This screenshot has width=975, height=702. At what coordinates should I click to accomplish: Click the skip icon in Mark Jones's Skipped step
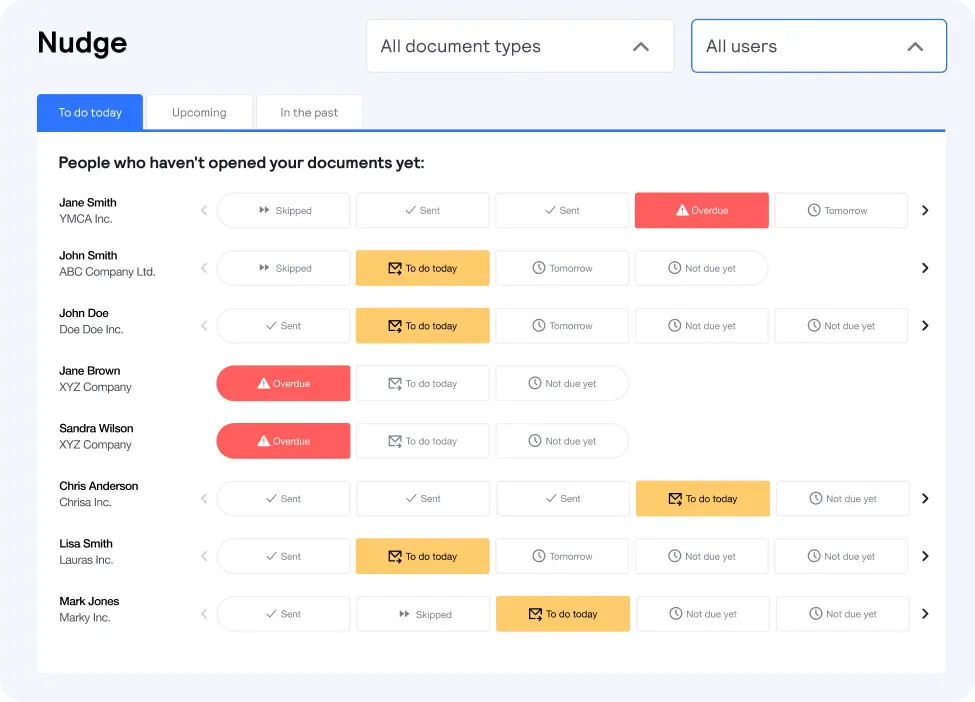(405, 614)
